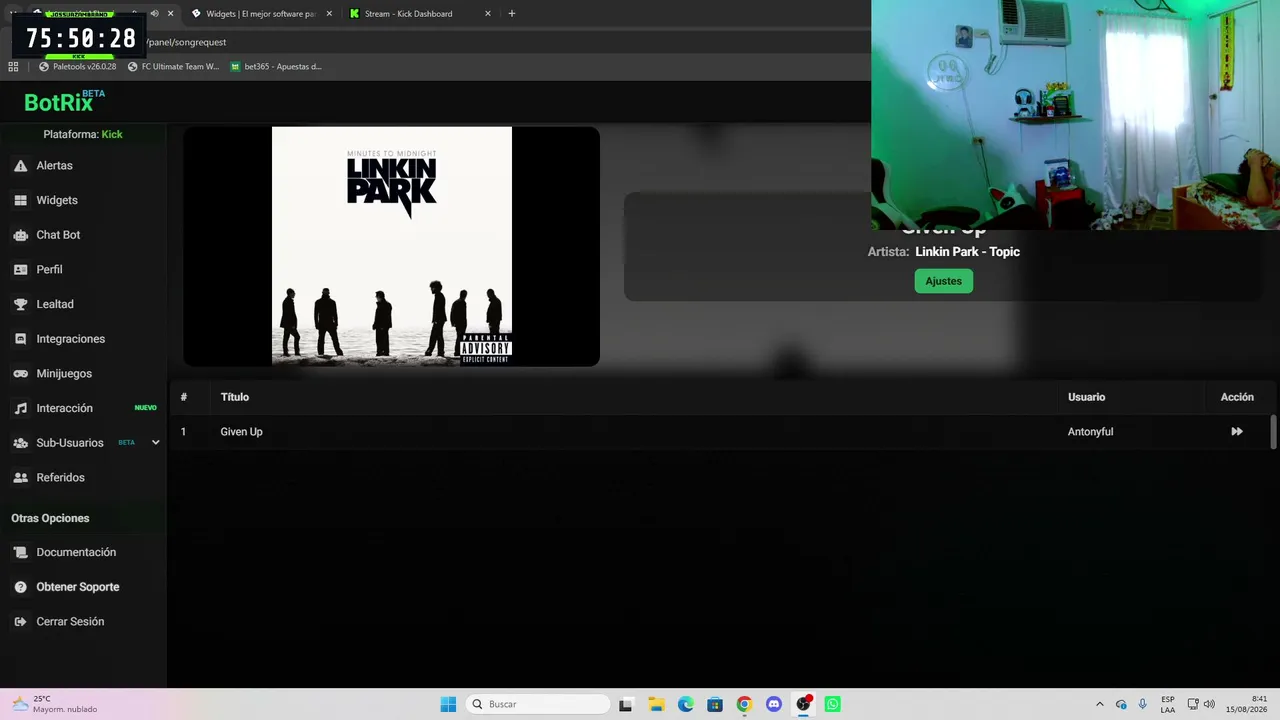Close the Stream - Kick Dashboard tab

tap(488, 14)
